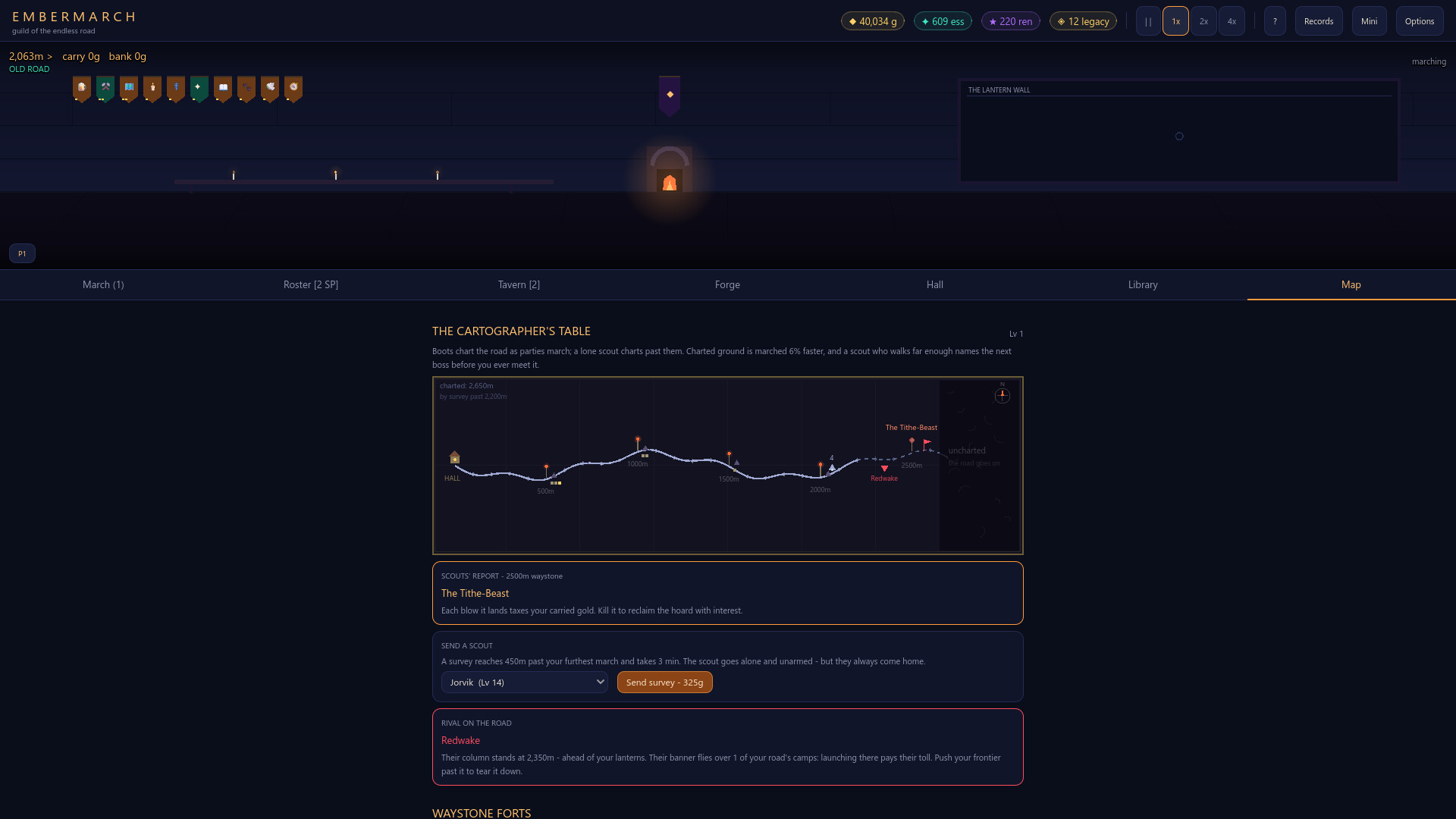Screen dimensions: 1456x819
Task: Click the 500m waystone lantern on the map
Action: tap(546, 471)
